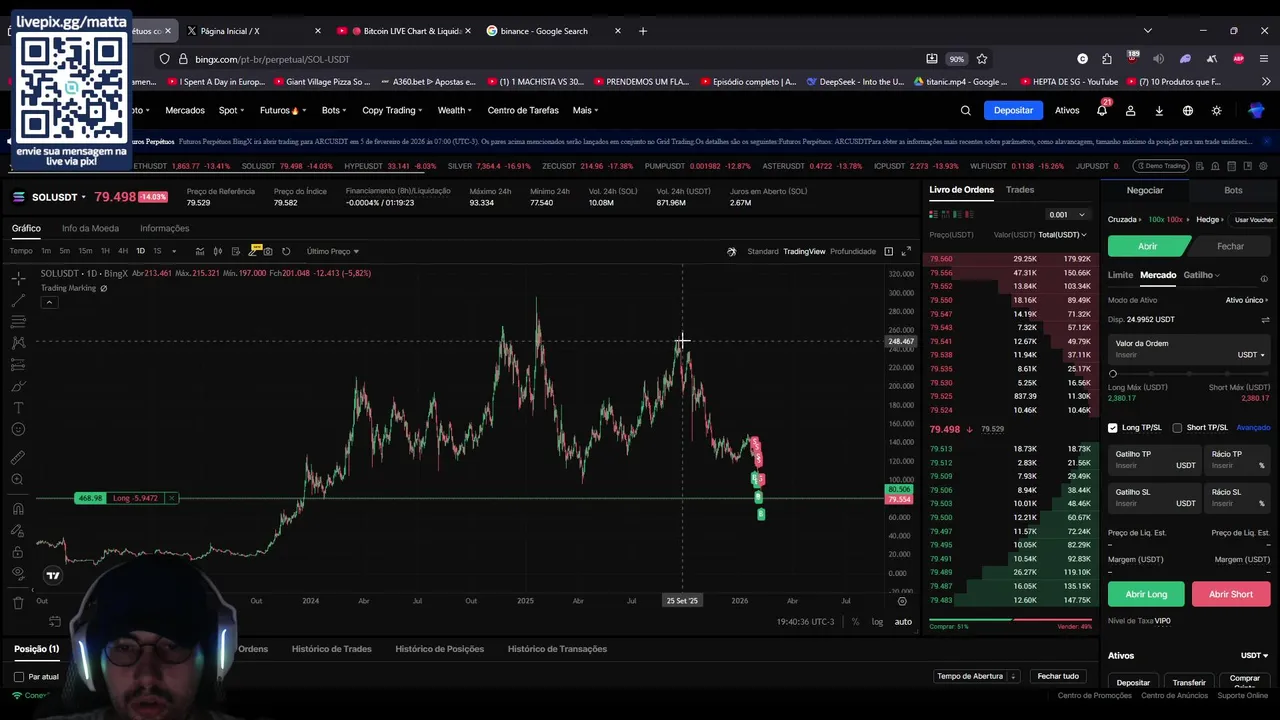Viewport: 1280px width, 720px height.
Task: Select the trend line drawing tool
Action: point(18,300)
